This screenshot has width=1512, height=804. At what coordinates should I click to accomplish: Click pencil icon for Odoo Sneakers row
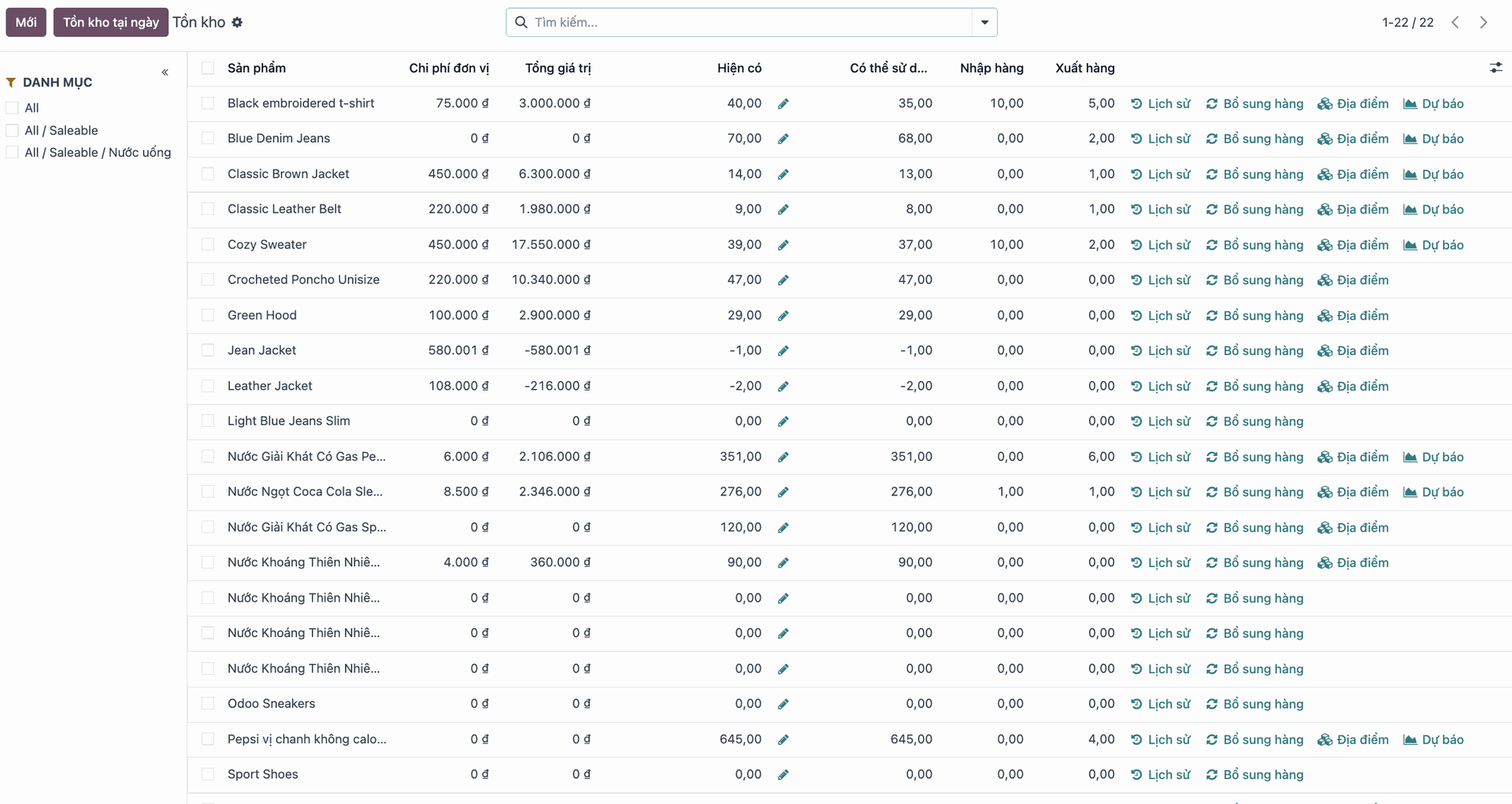tap(783, 704)
